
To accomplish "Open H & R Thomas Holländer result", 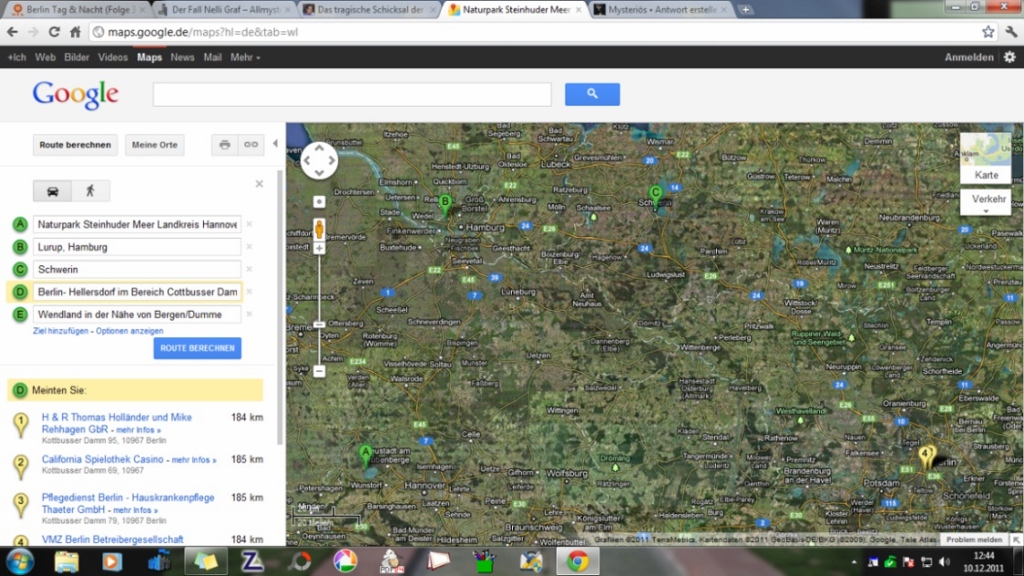I will pos(116,423).
